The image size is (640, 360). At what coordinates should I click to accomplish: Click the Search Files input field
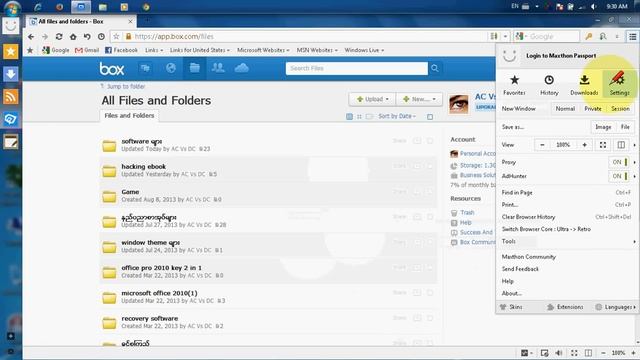coord(356,68)
